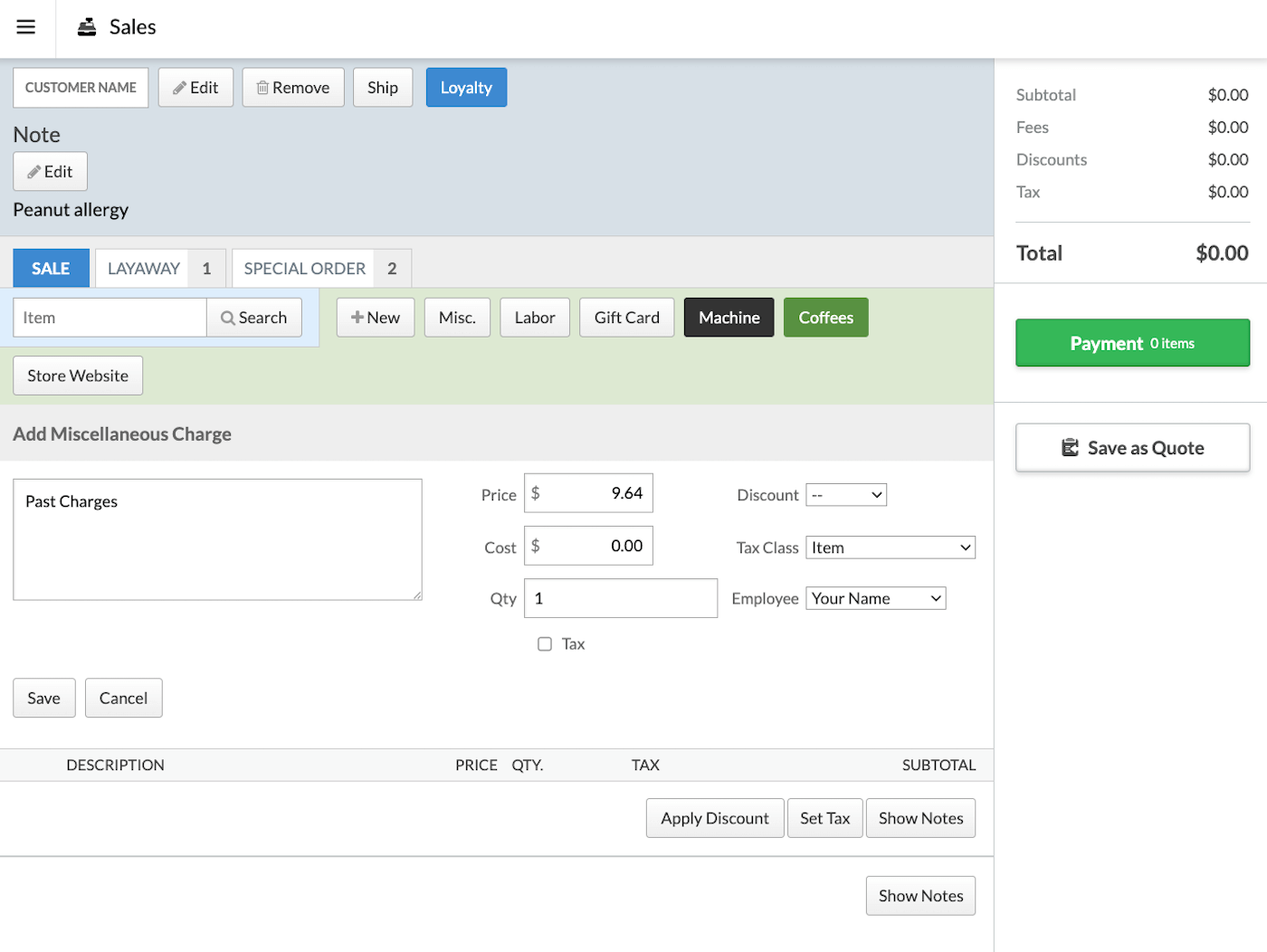Switch to the SPECIAL ORDER tab
The image size is (1267, 952).
click(303, 268)
